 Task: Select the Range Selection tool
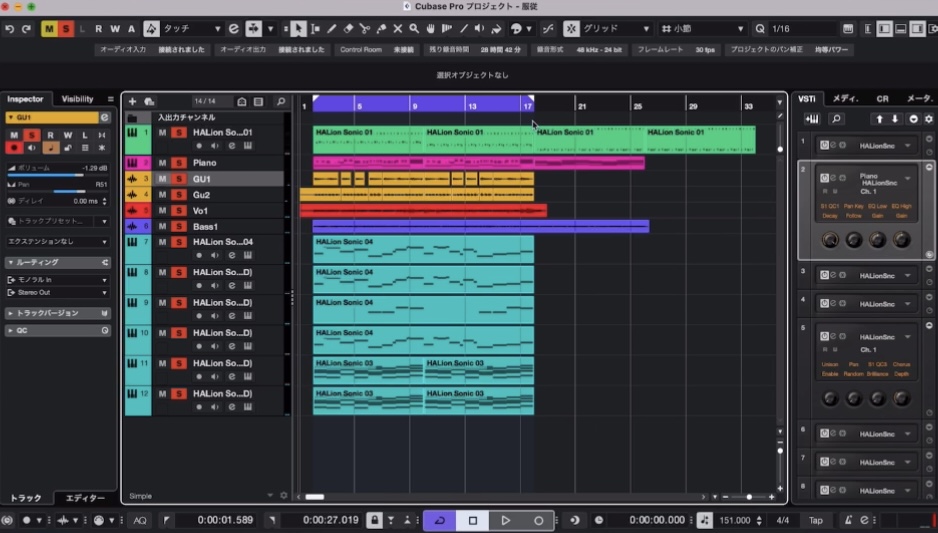coord(315,29)
